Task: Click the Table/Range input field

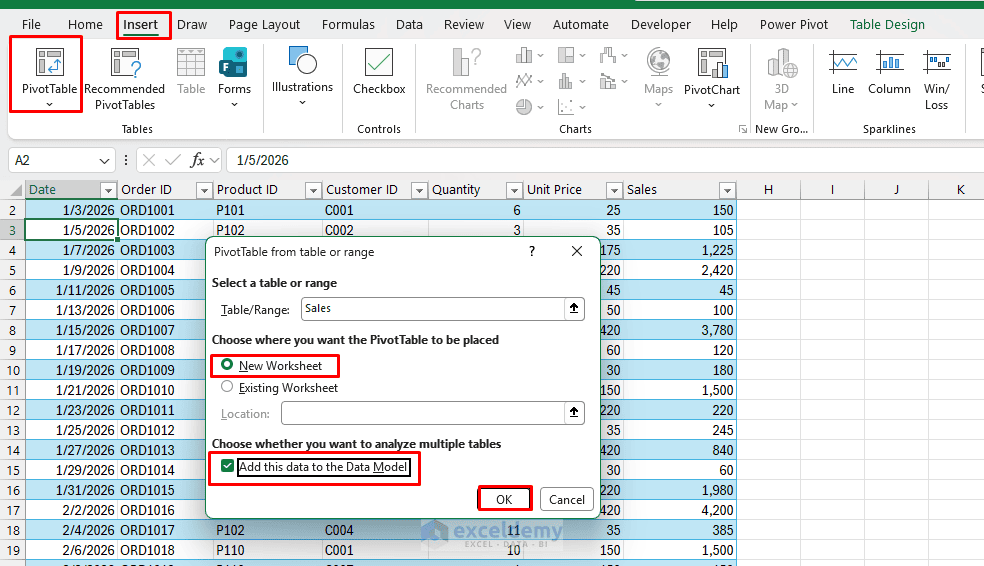Action: (433, 309)
